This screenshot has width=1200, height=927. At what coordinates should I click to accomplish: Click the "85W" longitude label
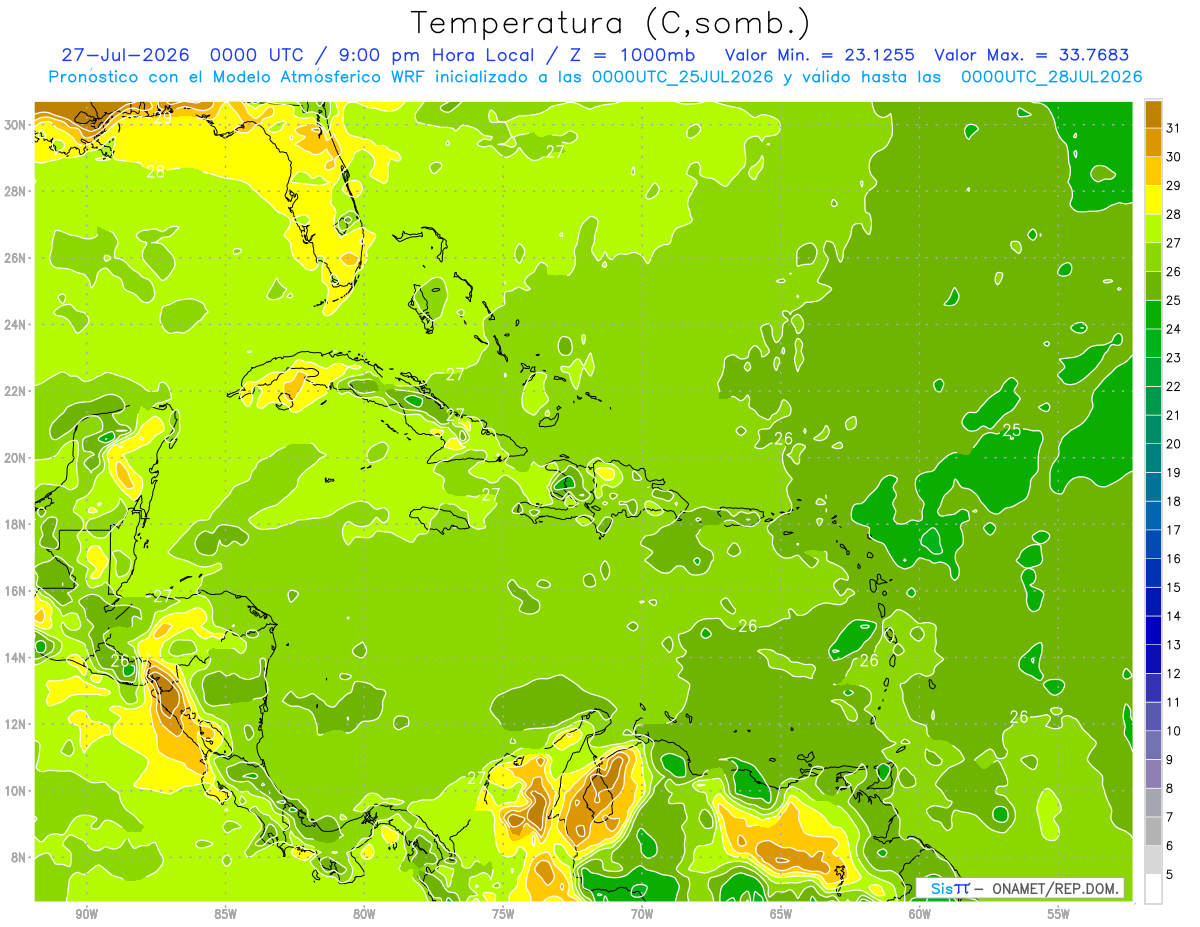(x=225, y=914)
